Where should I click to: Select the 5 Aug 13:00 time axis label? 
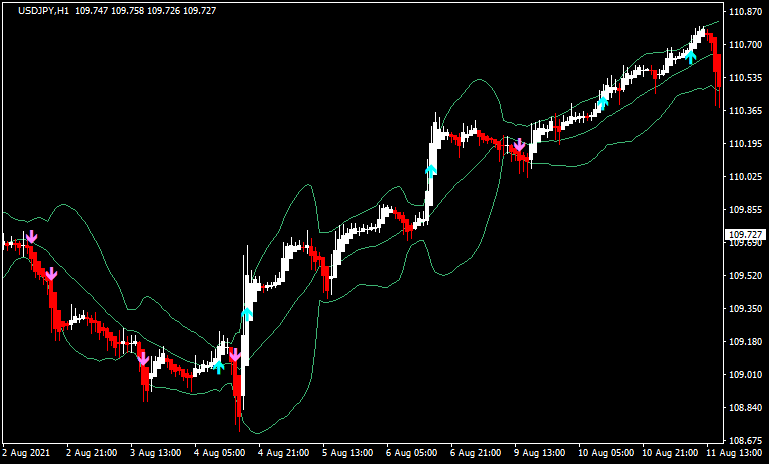(350, 454)
